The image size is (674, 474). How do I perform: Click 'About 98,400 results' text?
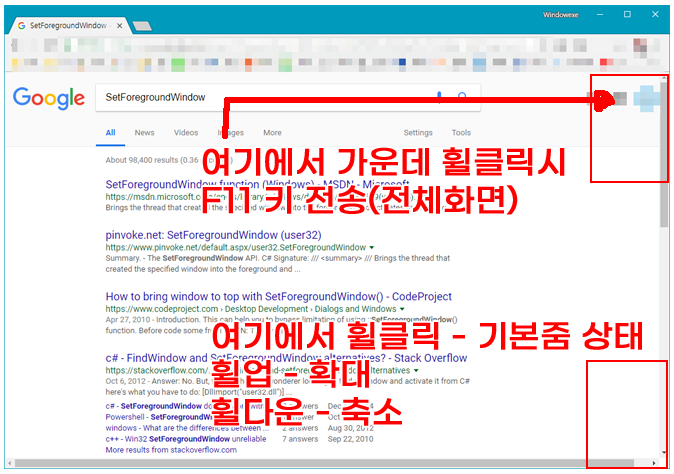tap(142, 160)
